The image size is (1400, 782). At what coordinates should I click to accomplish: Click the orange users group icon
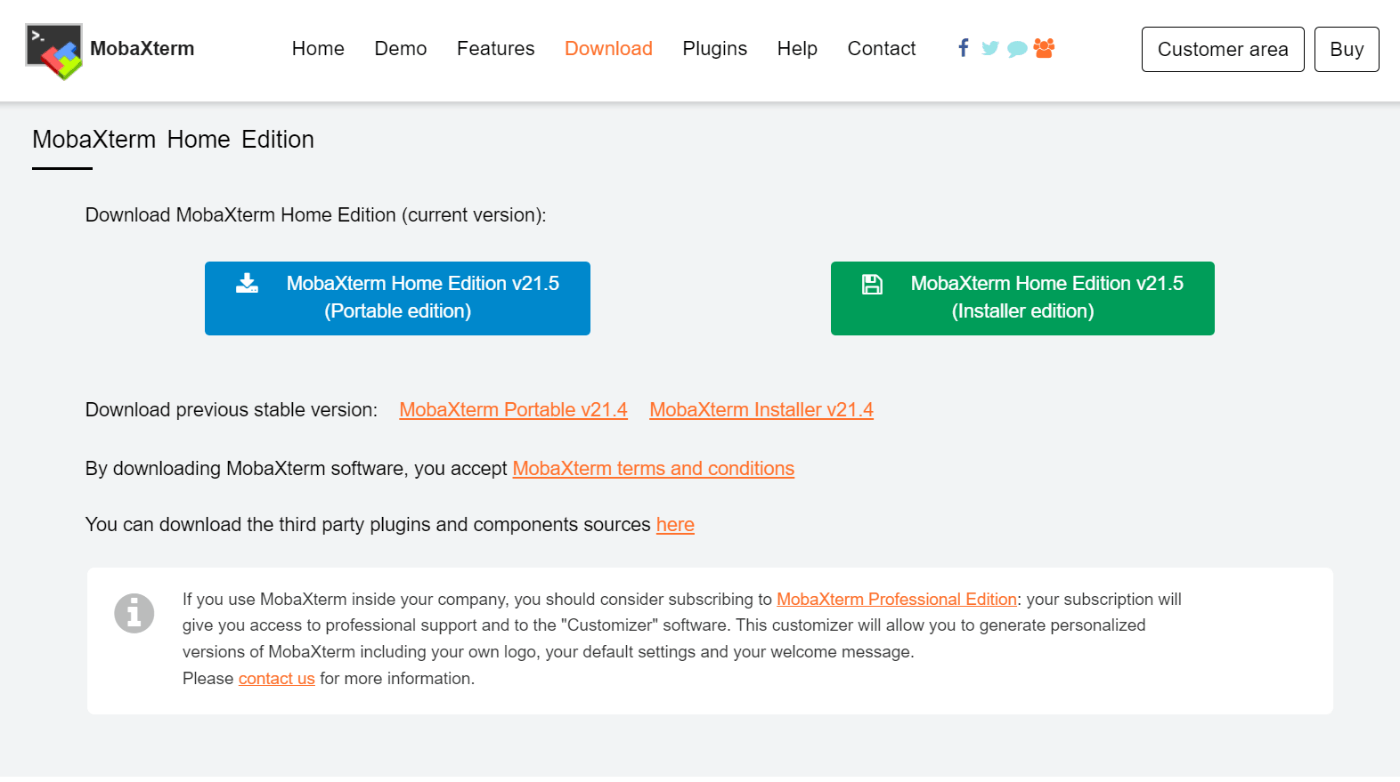click(x=1044, y=48)
